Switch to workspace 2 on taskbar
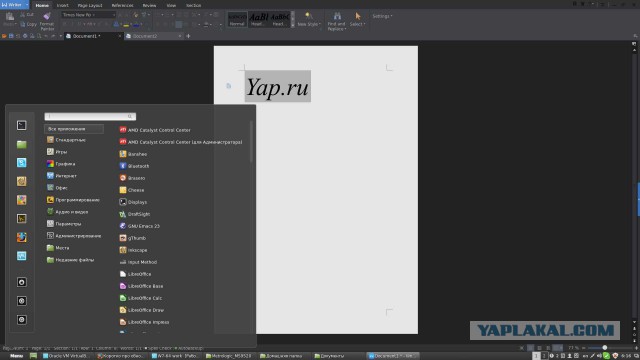 544,356
